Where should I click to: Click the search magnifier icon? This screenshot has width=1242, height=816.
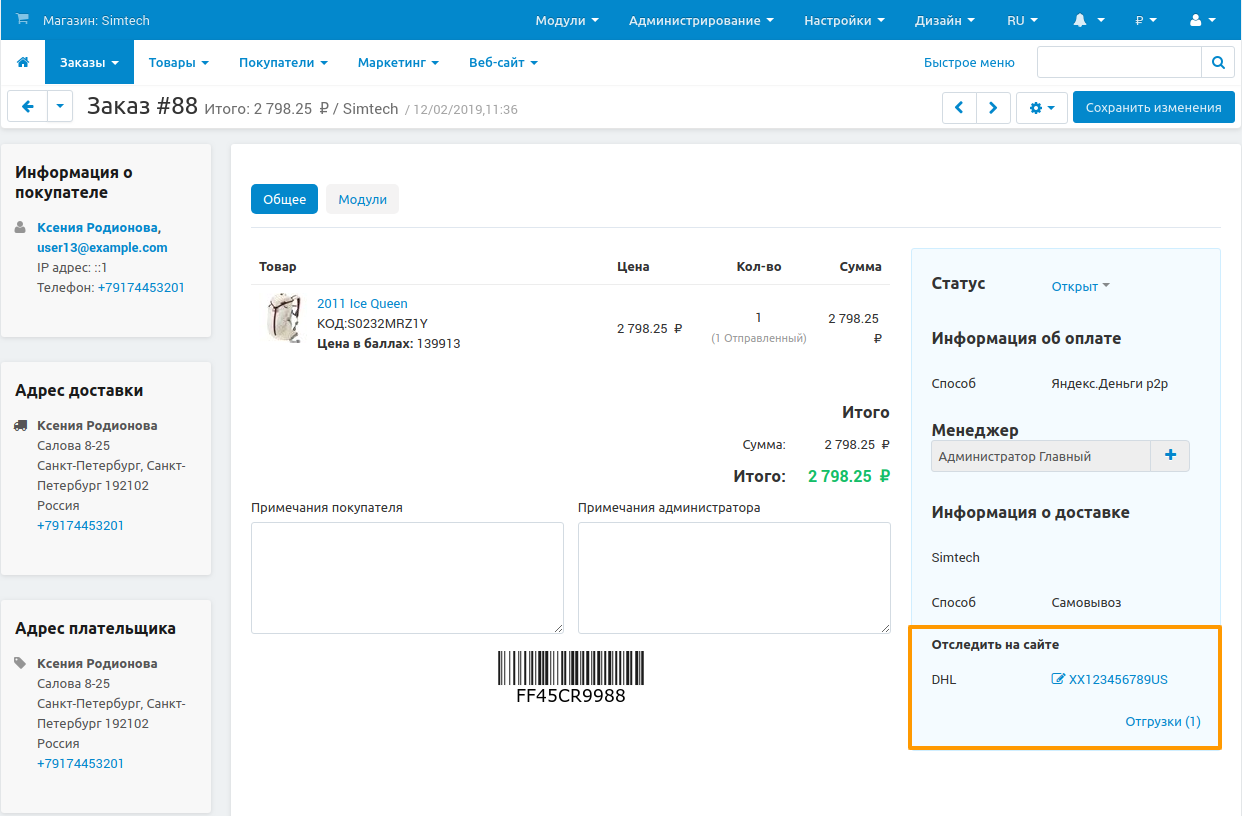tap(1218, 62)
